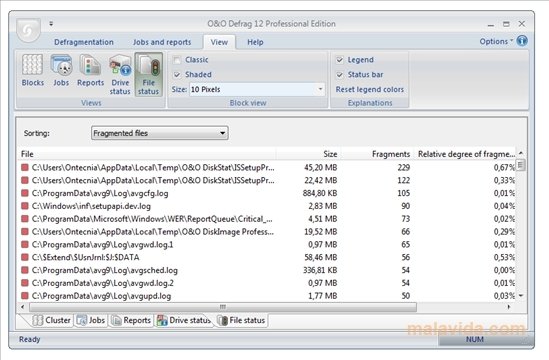This screenshot has height=360, width=549.
Task: Sort by Relative degree of fragmentation header
Action: [x=465, y=154]
